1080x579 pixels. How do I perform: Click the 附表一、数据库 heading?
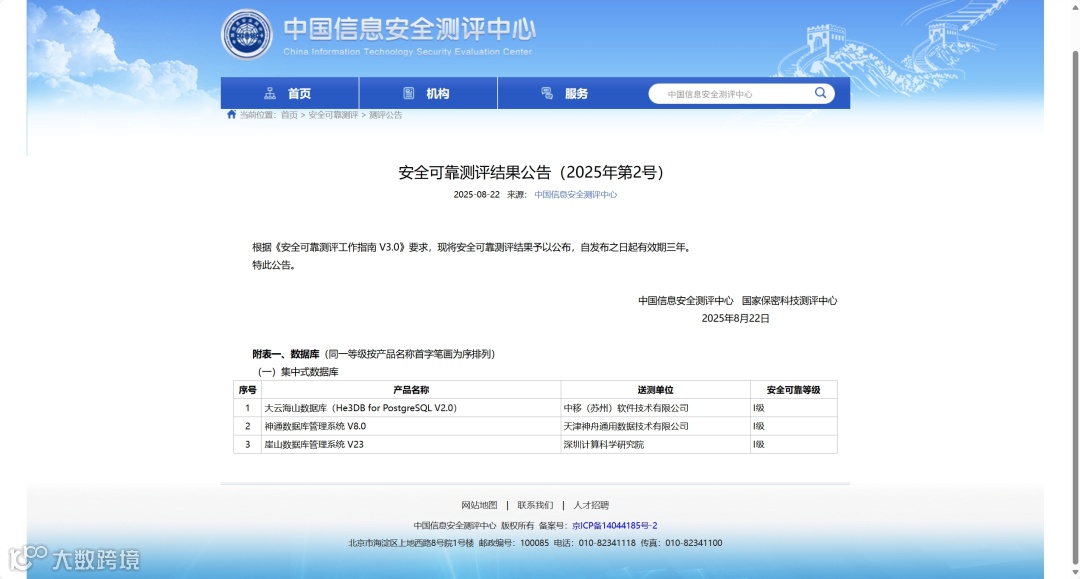pyautogui.click(x=286, y=354)
